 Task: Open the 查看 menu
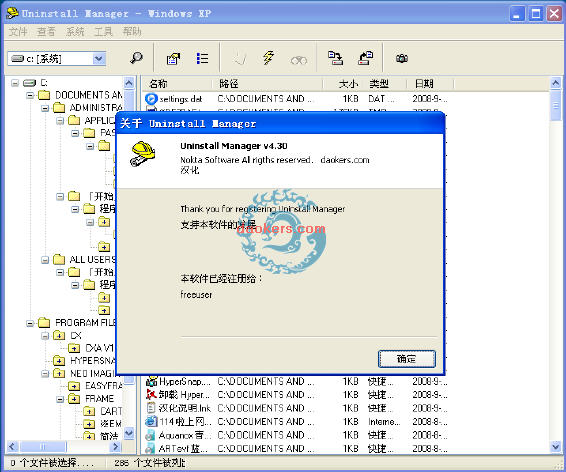46,32
